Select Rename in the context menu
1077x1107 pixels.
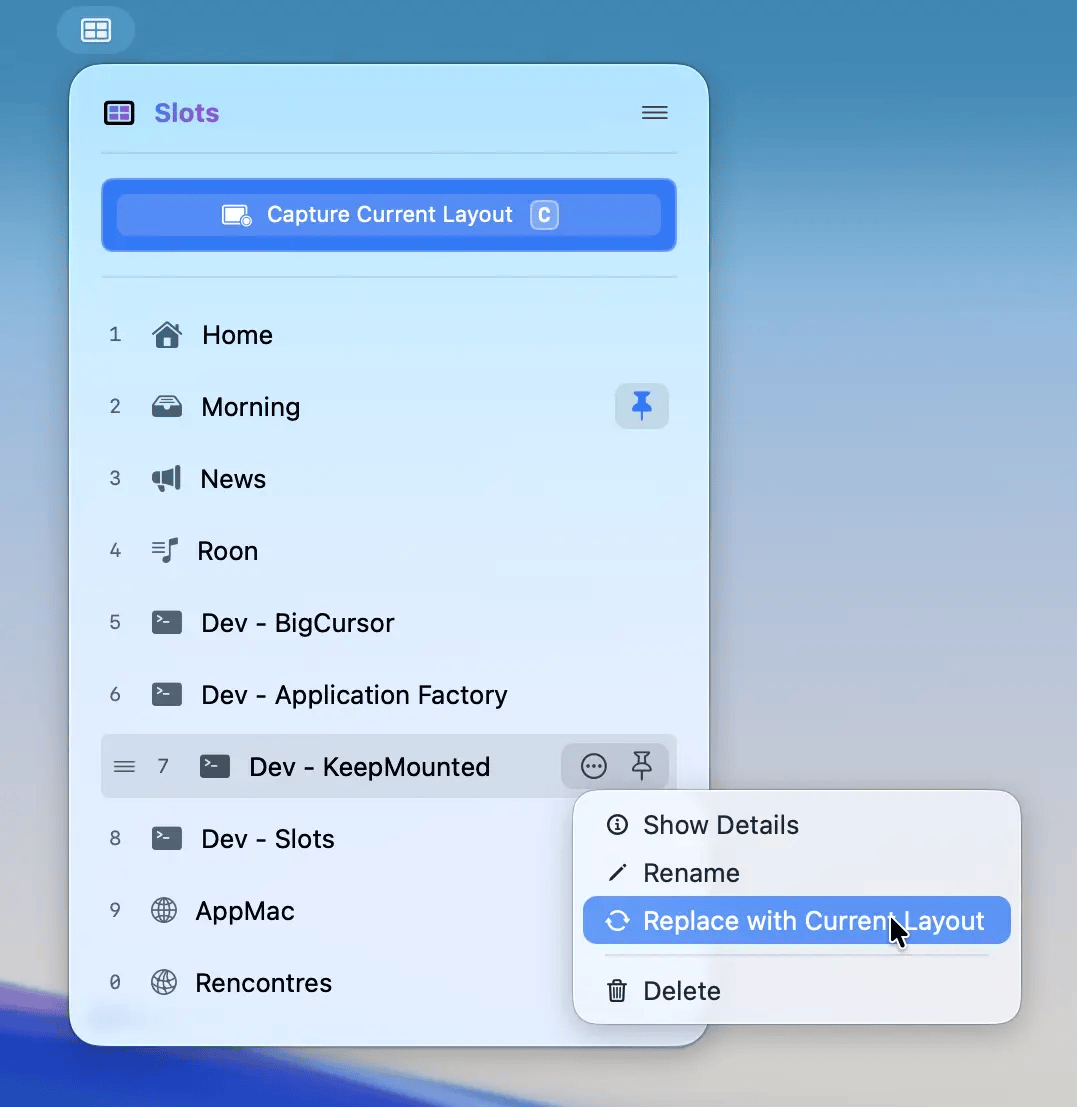[x=797, y=873]
